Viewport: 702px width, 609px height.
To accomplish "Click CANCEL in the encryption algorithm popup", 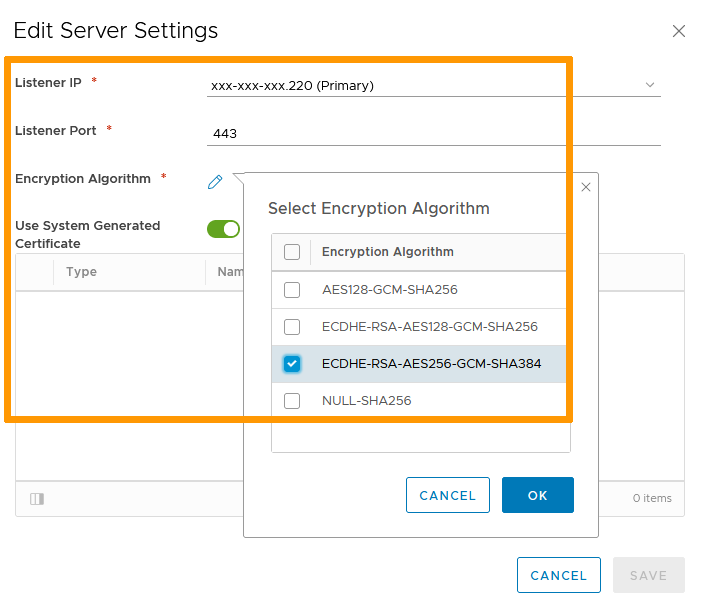I will 447,495.
